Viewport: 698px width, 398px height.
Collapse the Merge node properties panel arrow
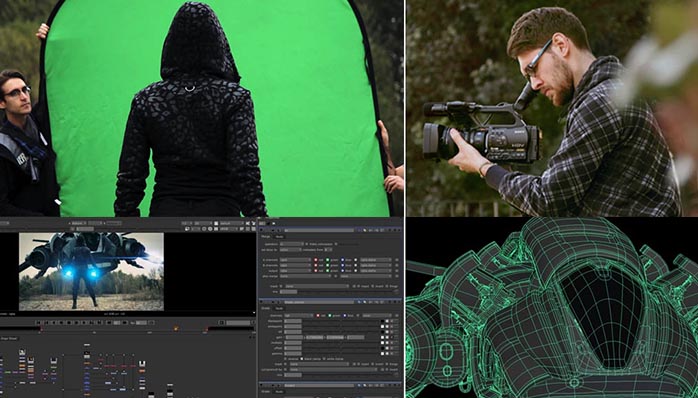tap(261, 230)
